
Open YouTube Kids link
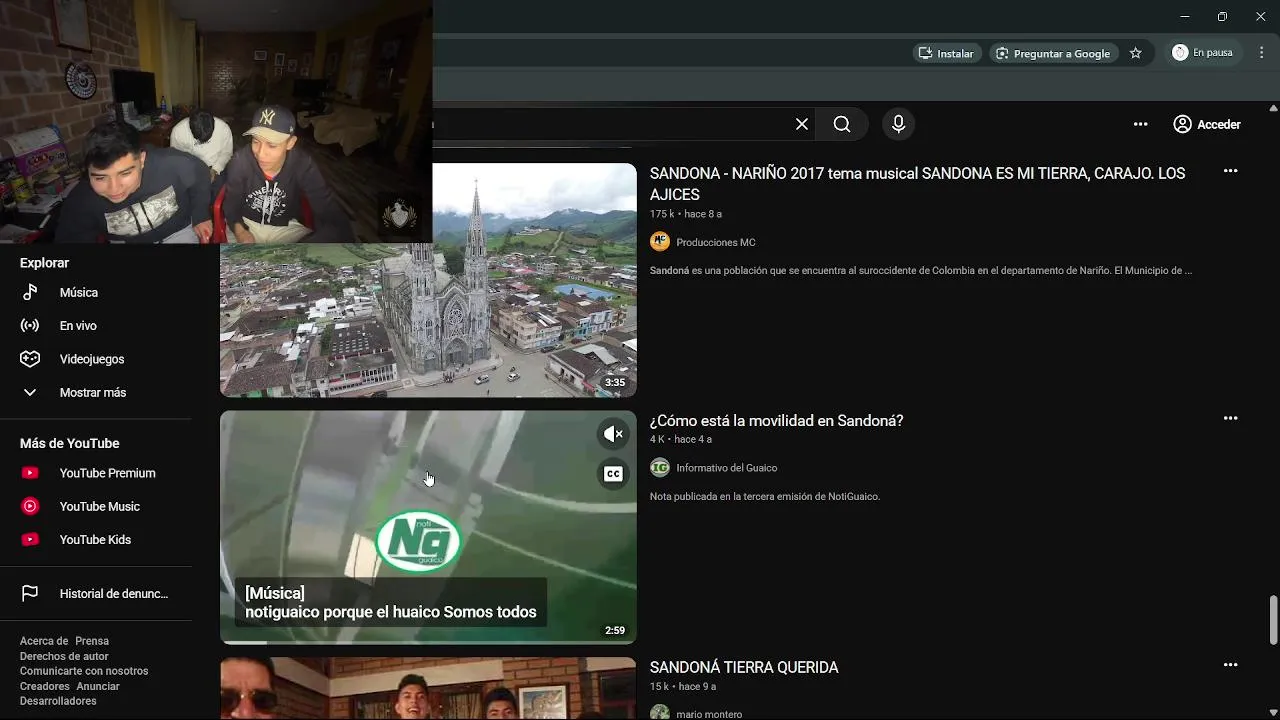(x=96, y=539)
